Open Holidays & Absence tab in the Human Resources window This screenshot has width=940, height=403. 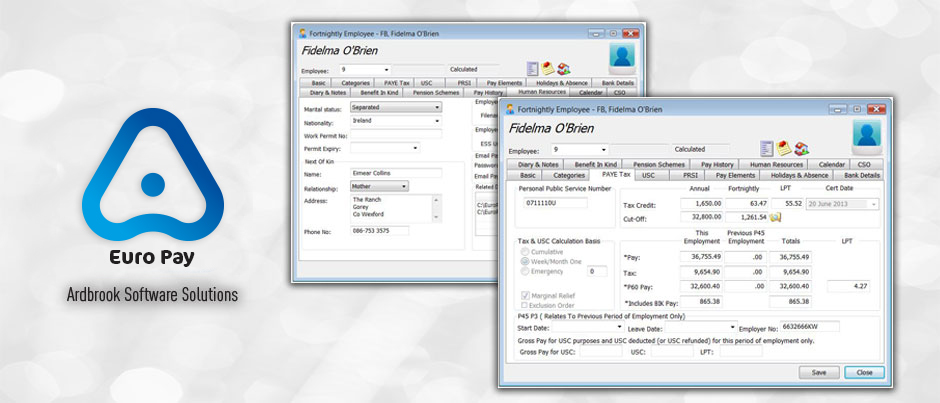tap(560, 83)
